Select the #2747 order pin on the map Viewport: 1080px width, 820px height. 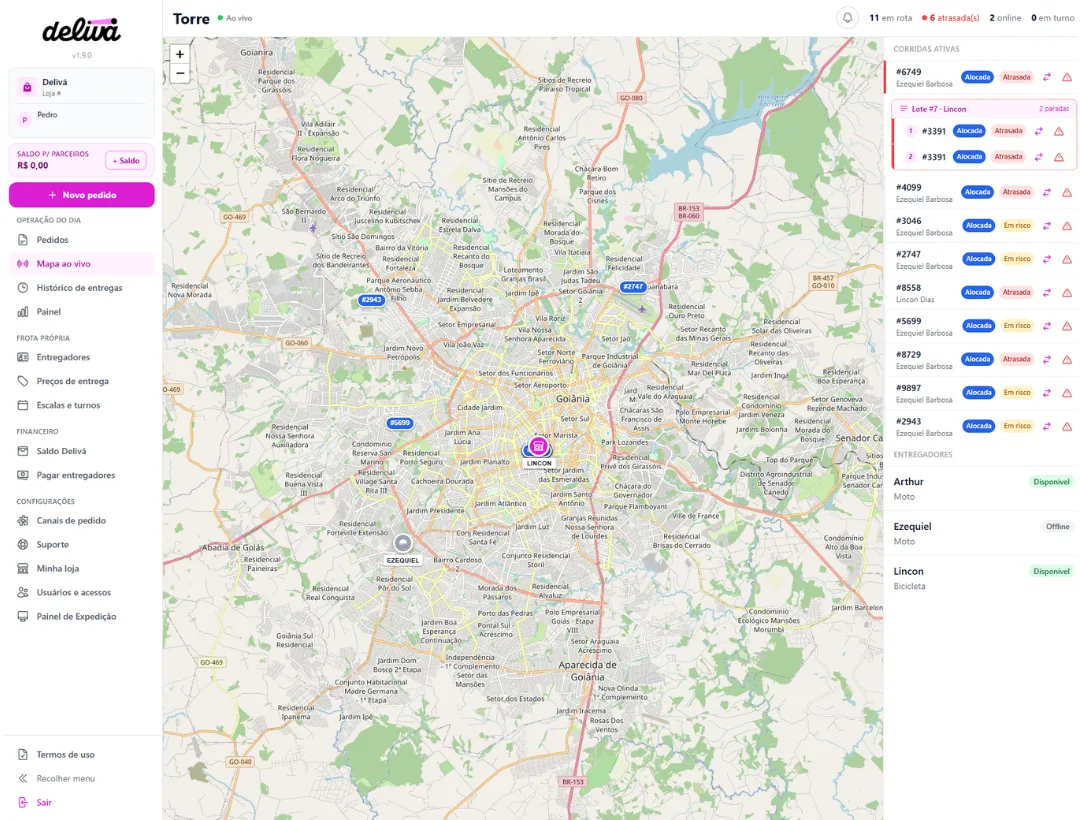(632, 286)
